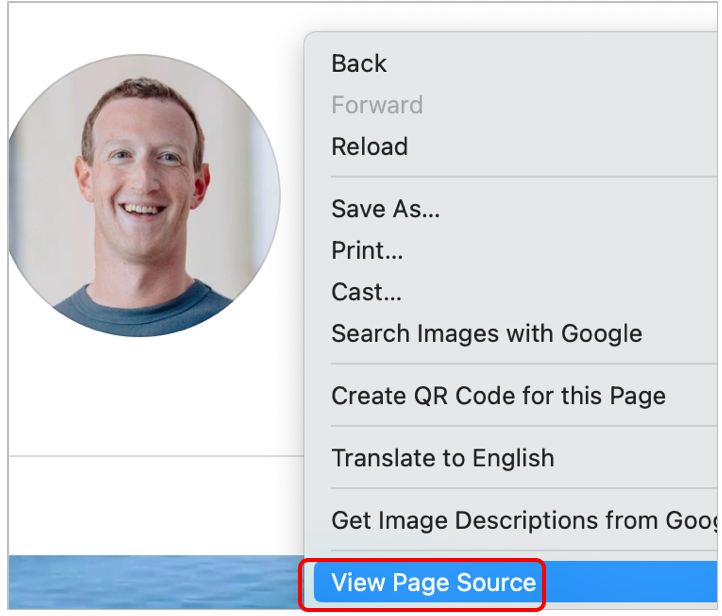Click blank white space above the profile photo
722x616 pixels.
tap(150, 25)
